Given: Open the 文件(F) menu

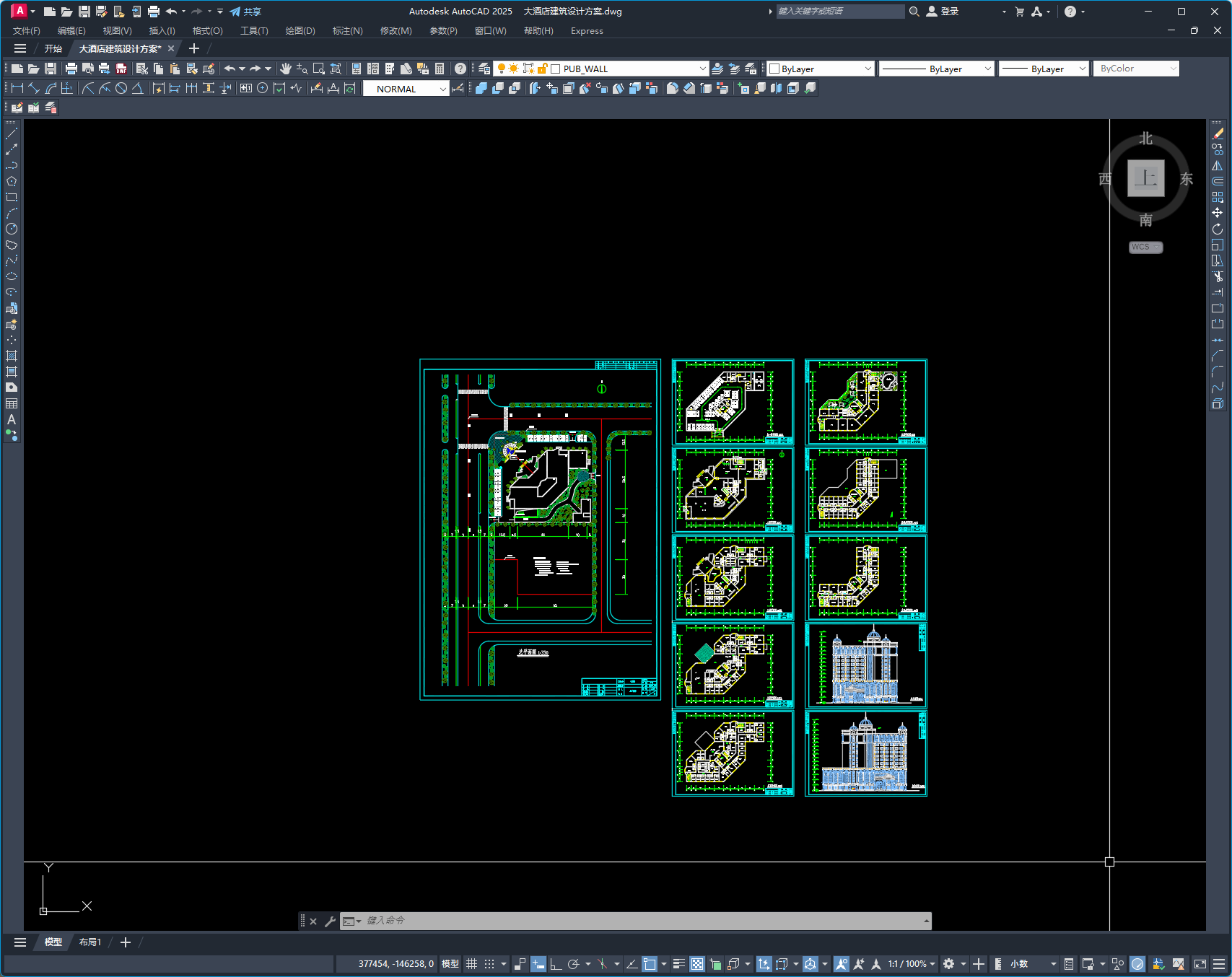Looking at the screenshot, I should [27, 31].
